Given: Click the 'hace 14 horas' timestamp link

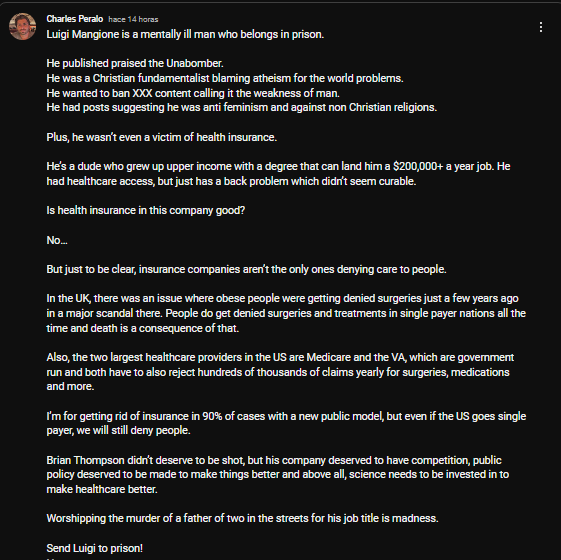Looking at the screenshot, I should [133, 19].
